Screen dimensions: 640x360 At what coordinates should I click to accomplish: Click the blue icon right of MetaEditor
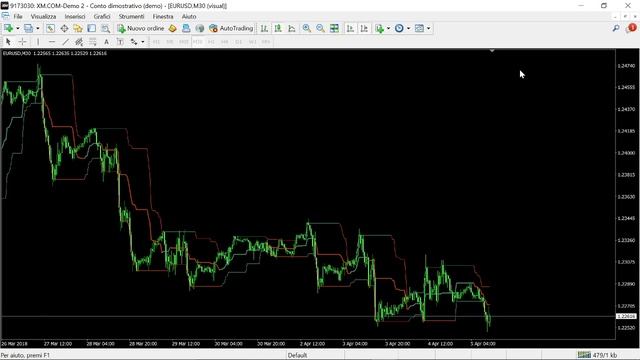186,28
